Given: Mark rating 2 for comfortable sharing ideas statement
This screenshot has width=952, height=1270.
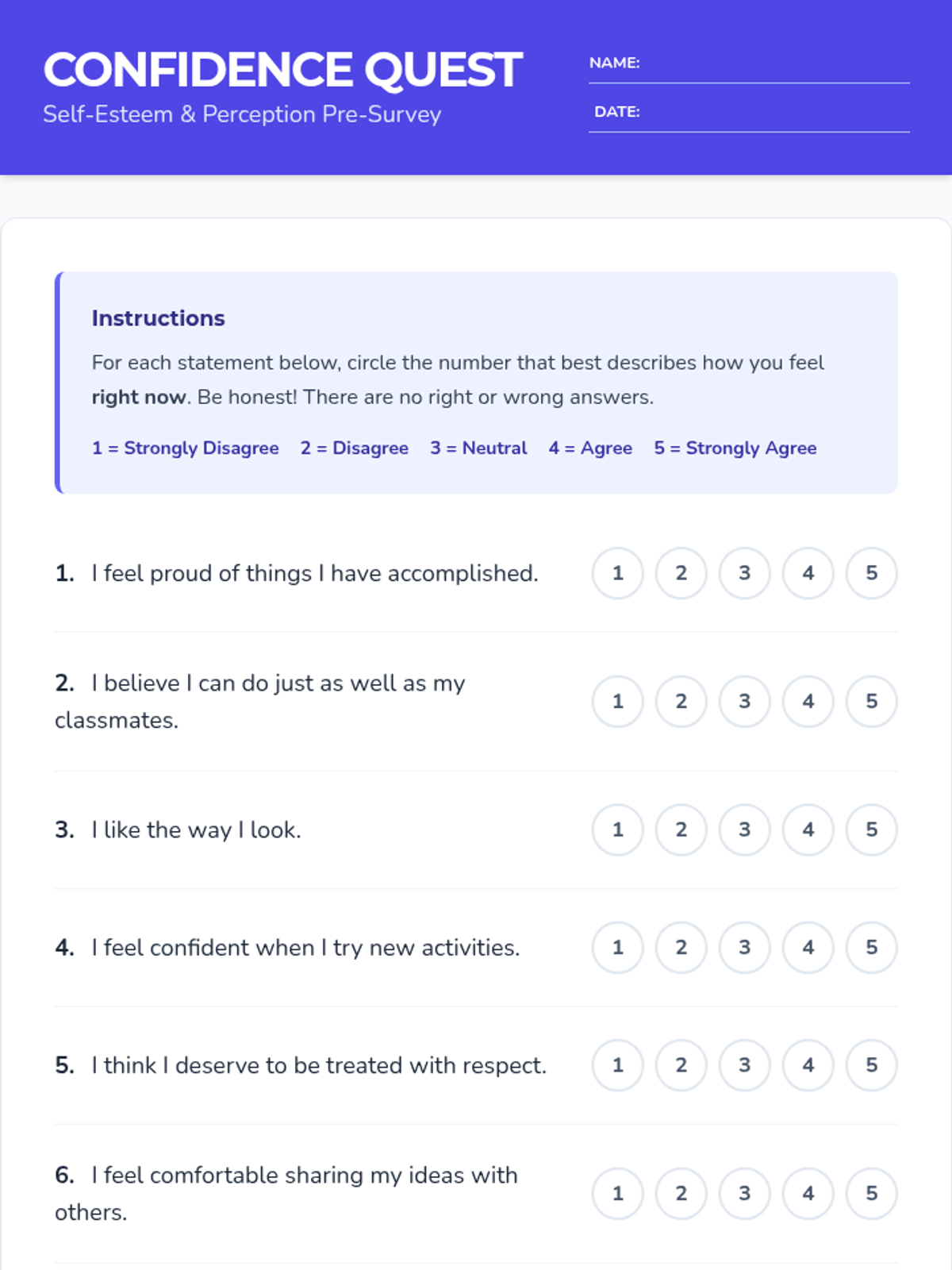Looking at the screenshot, I should point(681,1194).
